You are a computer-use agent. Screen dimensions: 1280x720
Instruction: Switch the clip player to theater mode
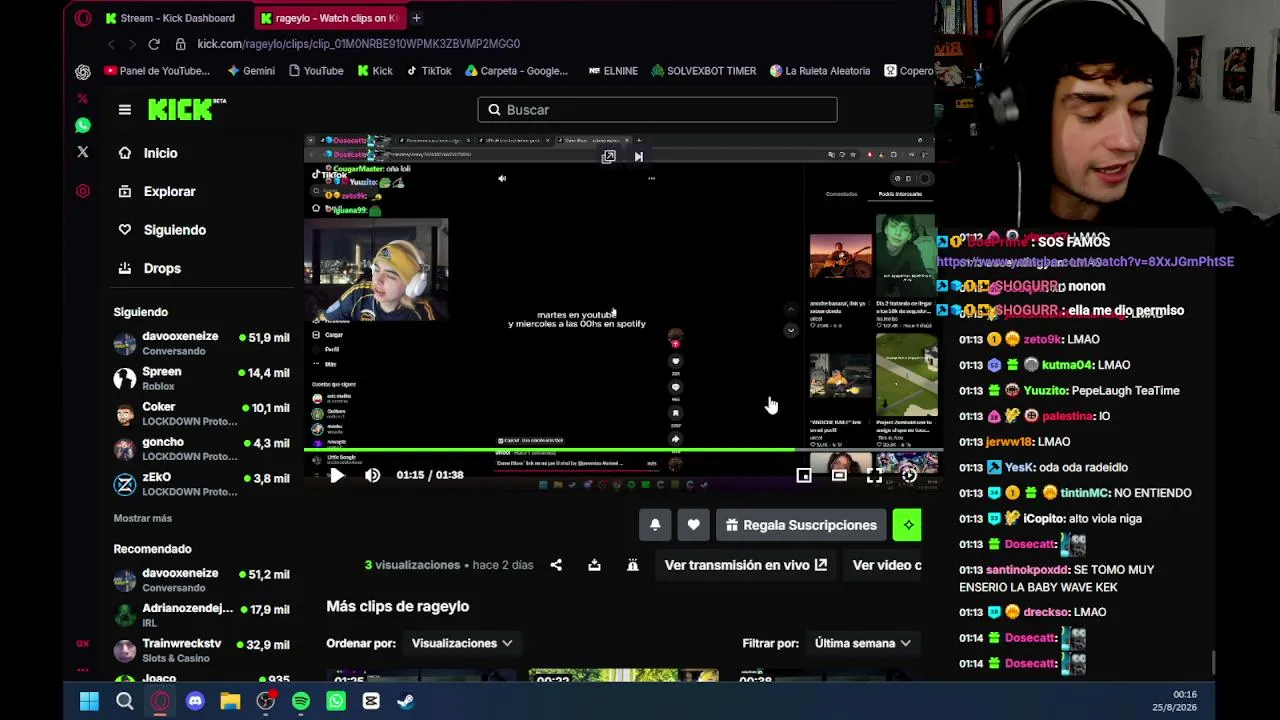tap(839, 476)
